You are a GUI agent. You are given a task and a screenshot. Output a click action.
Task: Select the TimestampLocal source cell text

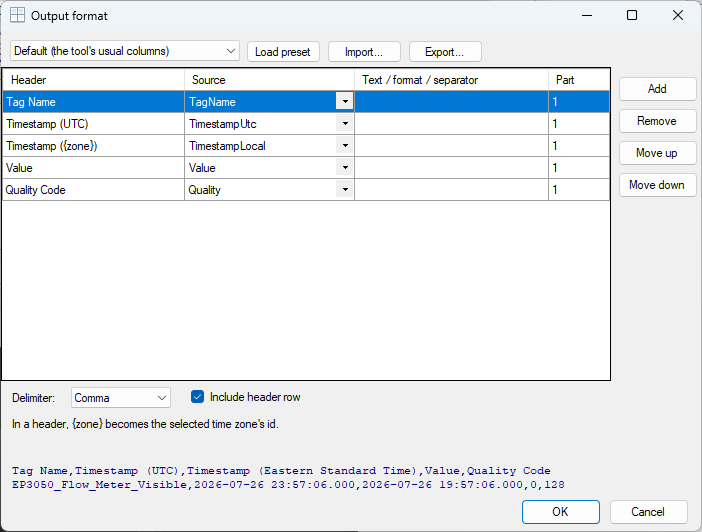[x=227, y=146]
